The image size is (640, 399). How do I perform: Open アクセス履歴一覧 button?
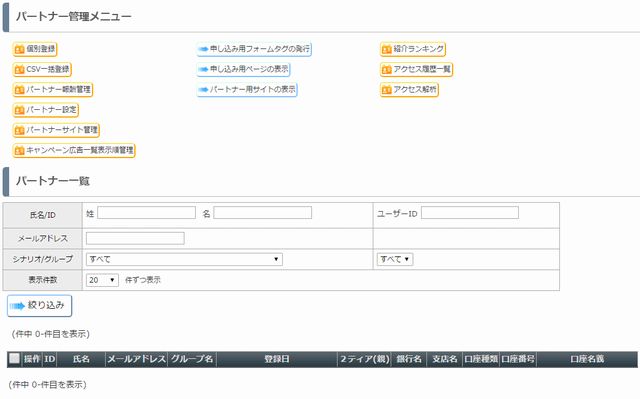tap(416, 69)
